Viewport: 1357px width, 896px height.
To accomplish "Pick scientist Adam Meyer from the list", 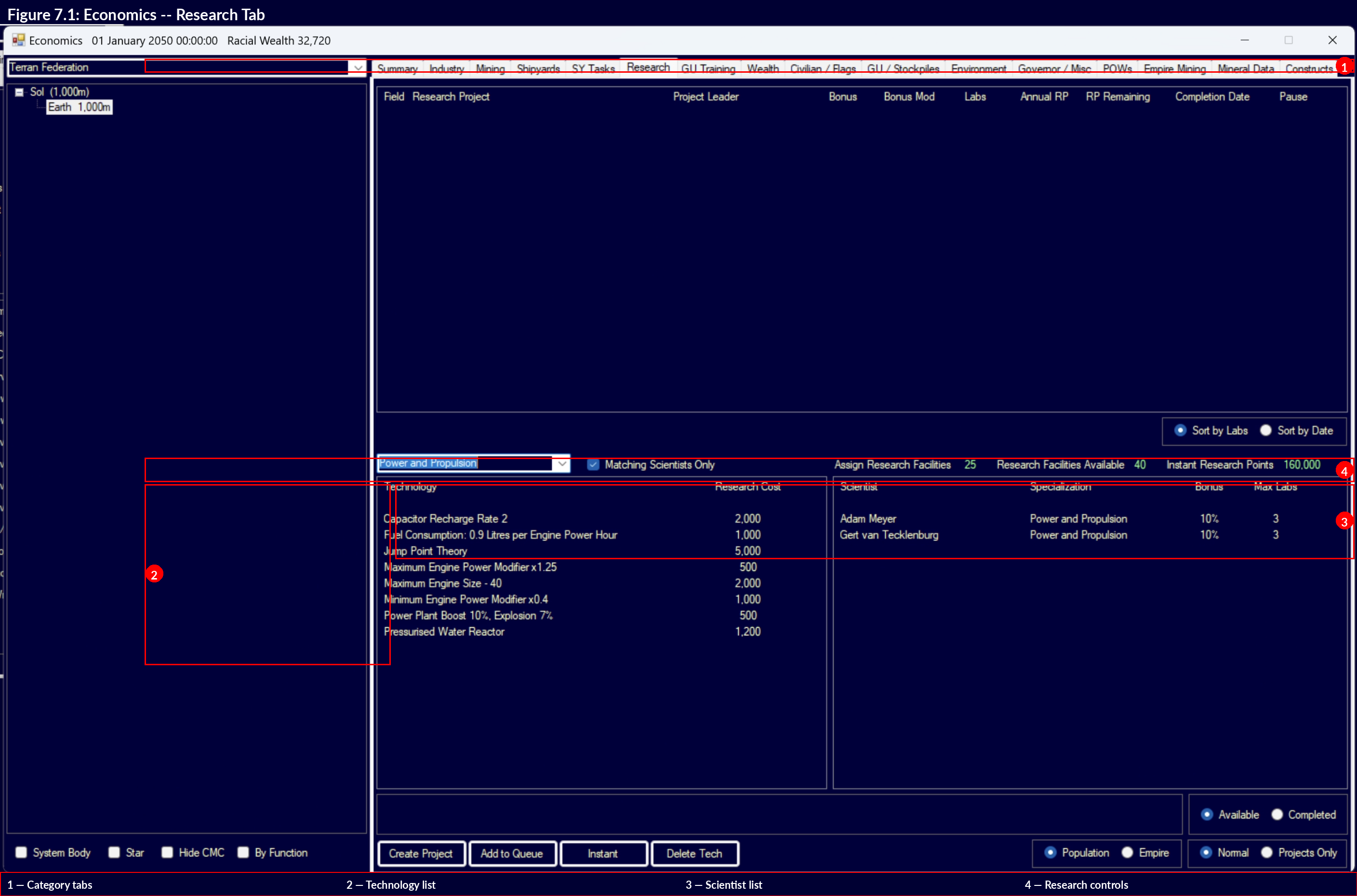I will [x=868, y=518].
